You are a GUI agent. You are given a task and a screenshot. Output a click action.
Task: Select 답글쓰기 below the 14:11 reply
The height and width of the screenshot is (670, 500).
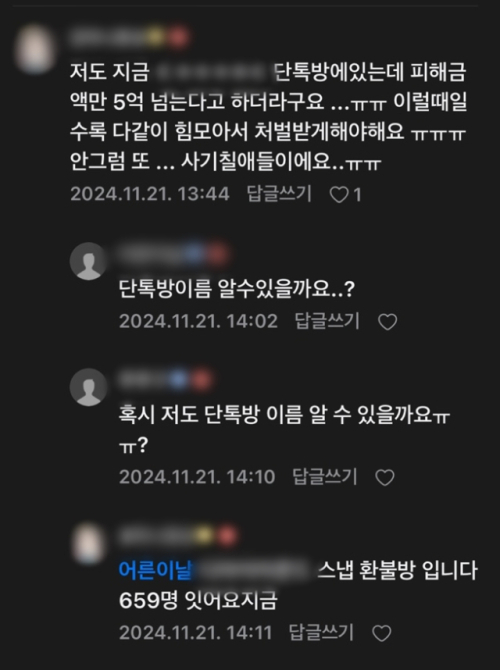pyautogui.click(x=321, y=632)
